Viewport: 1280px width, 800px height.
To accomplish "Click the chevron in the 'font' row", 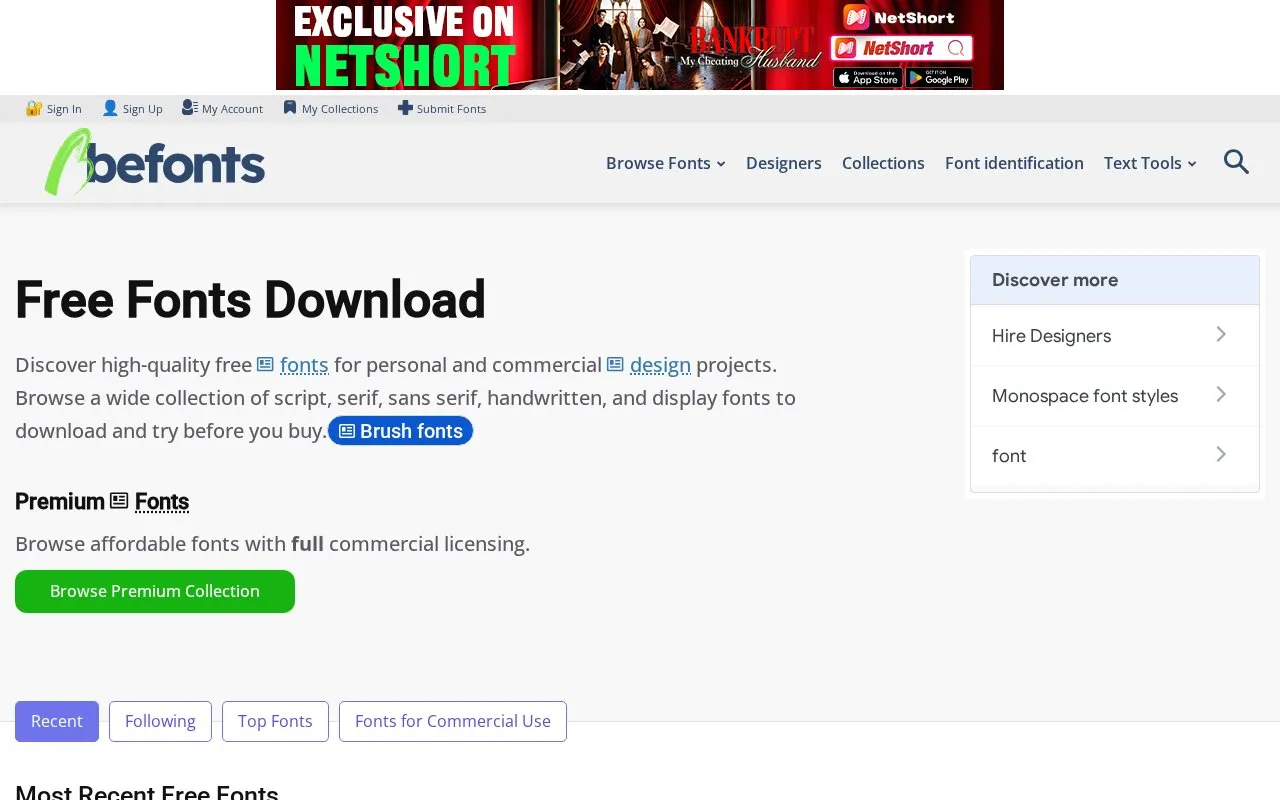I will [1221, 455].
